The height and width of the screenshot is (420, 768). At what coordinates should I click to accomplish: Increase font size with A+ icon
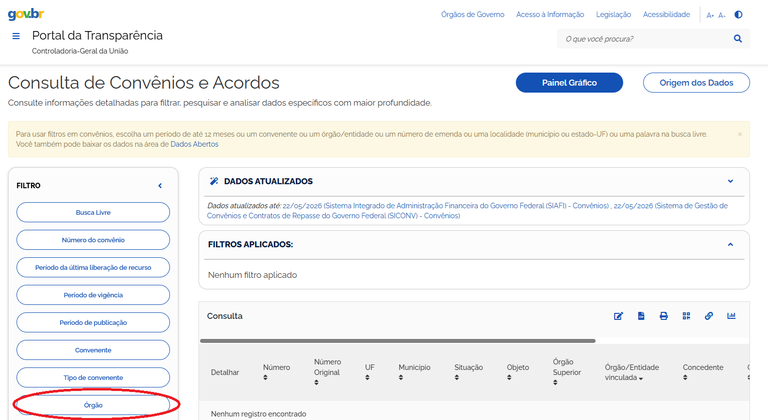[710, 15]
